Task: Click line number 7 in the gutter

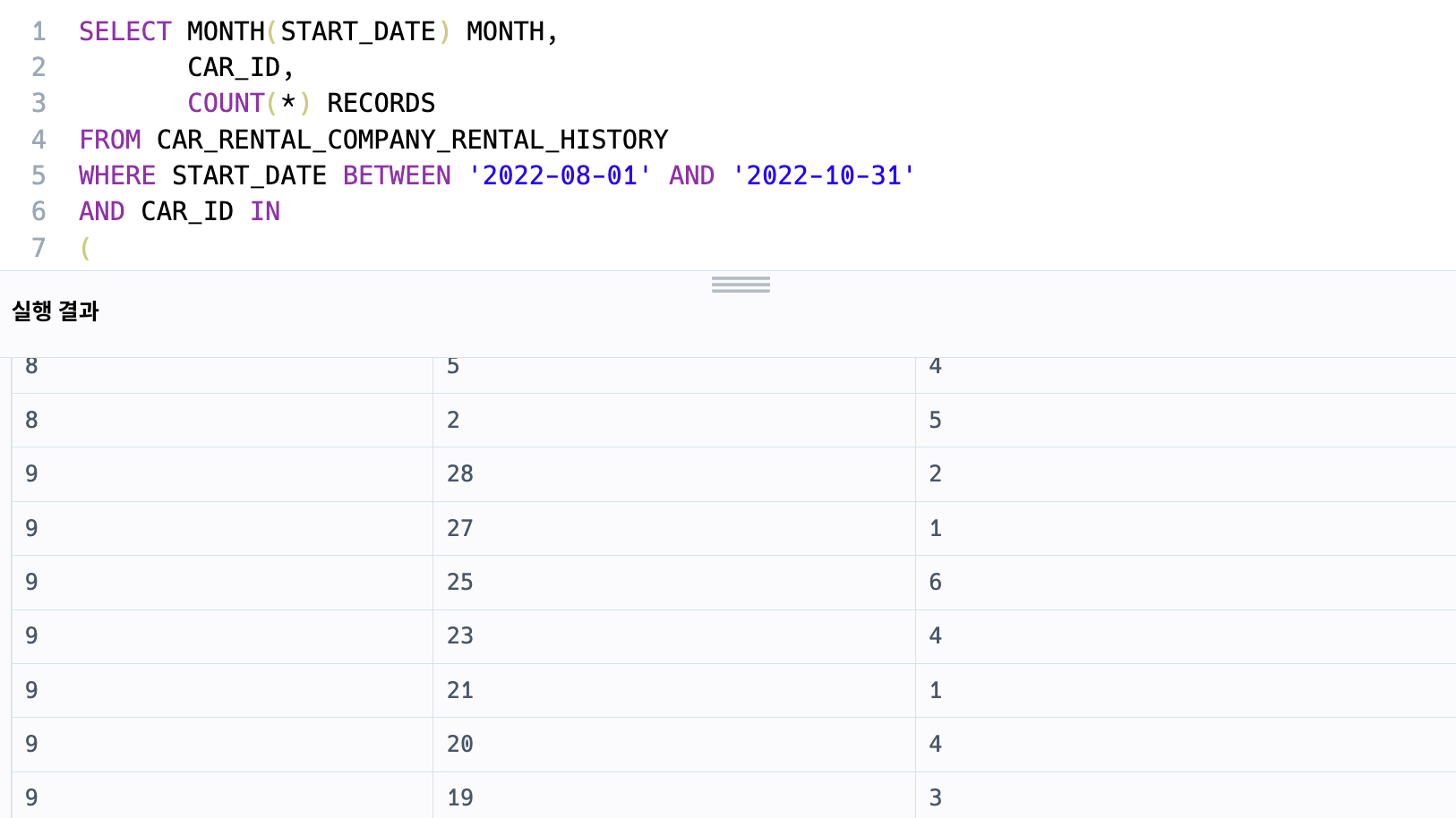Action: (39, 248)
